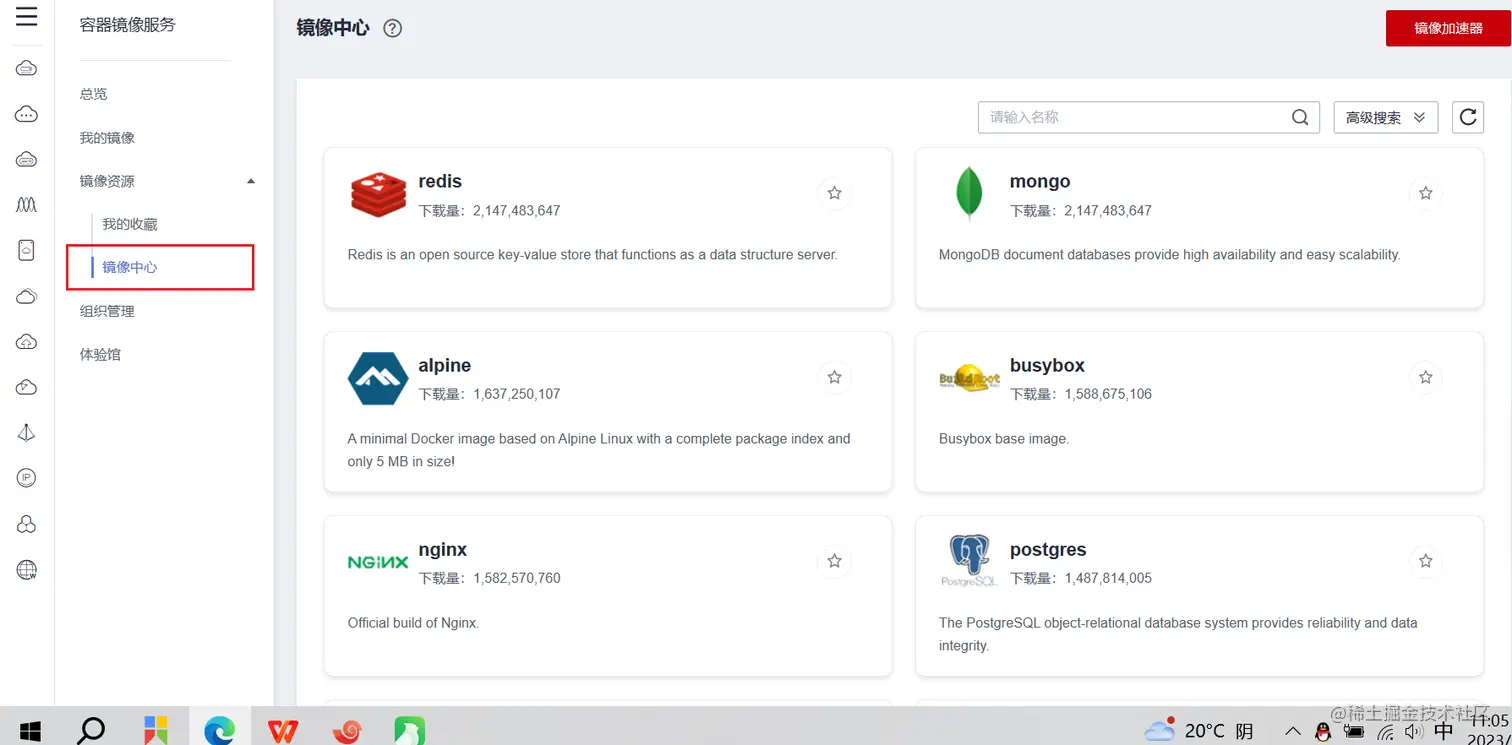Open 总览 overview in sidebar
The height and width of the screenshot is (745, 1512).
pyautogui.click(x=93, y=94)
